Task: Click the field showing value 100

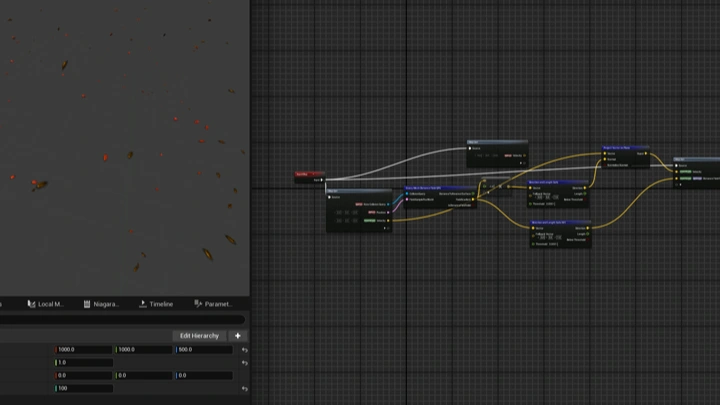Action: [x=83, y=388]
